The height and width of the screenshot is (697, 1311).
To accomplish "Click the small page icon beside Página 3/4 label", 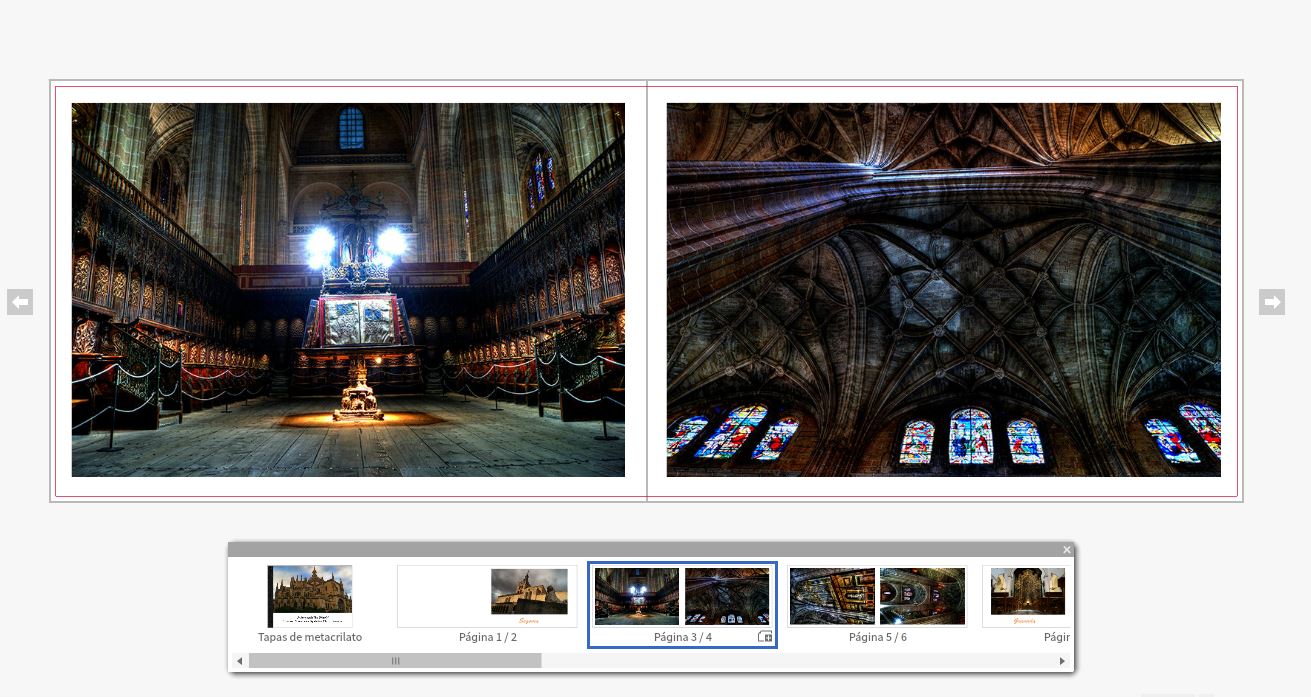I will coord(764,635).
